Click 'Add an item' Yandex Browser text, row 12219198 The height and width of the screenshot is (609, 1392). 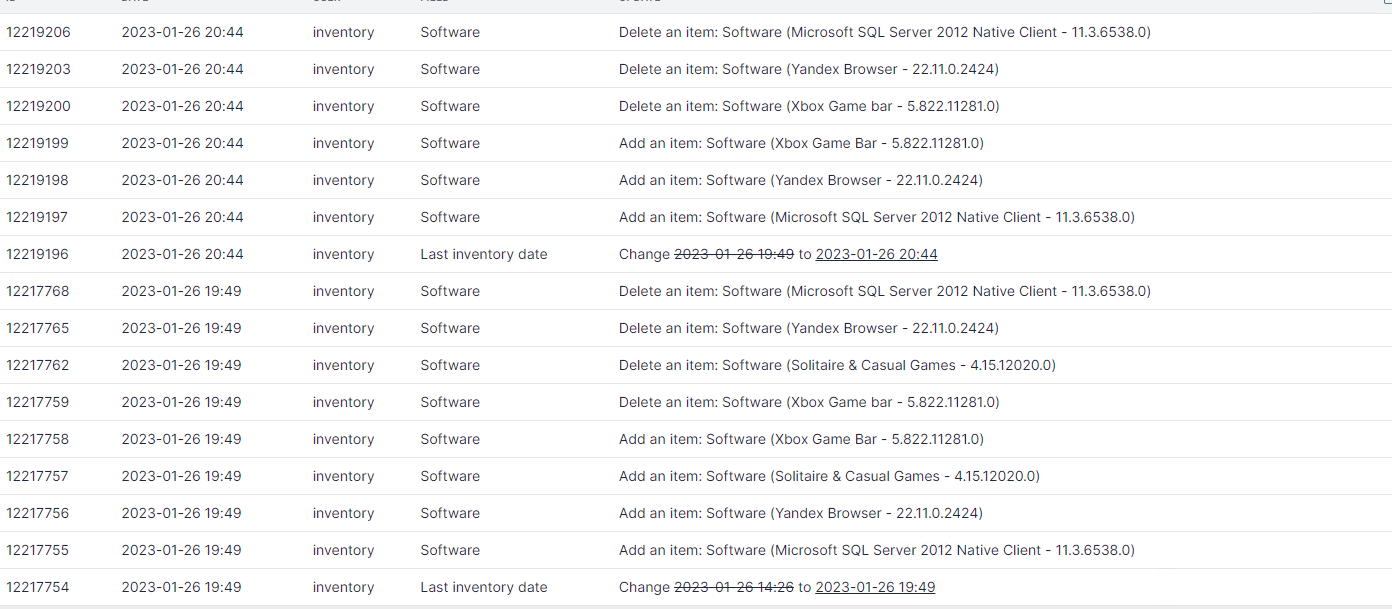point(801,180)
